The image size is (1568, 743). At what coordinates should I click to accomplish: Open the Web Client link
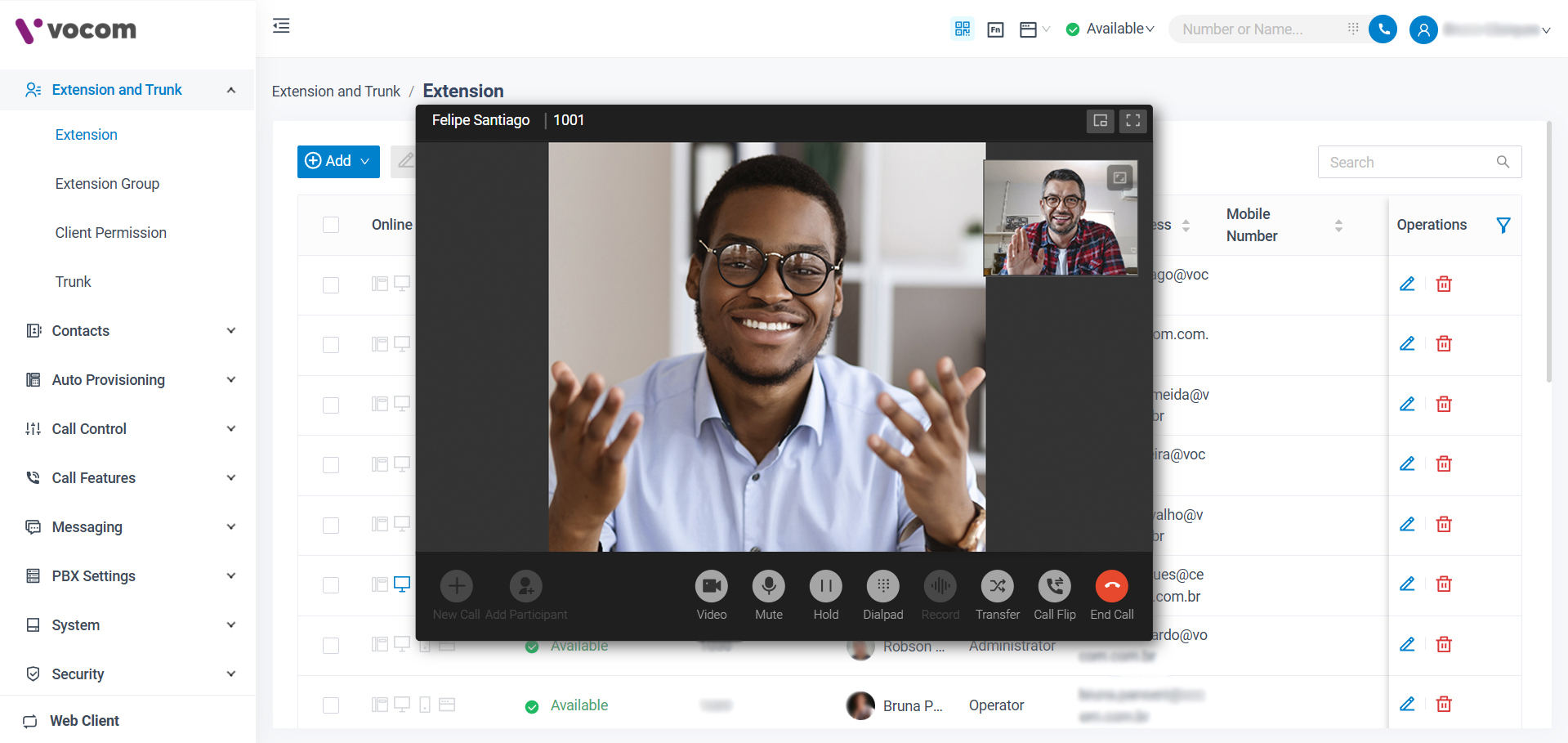84,721
